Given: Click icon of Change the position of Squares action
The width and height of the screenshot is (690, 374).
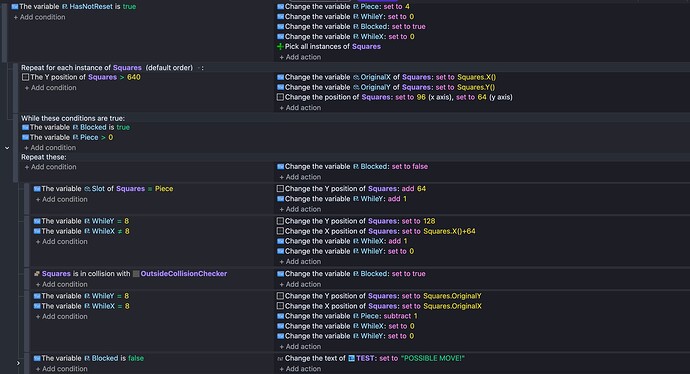Looking at the screenshot, I should click(280, 97).
